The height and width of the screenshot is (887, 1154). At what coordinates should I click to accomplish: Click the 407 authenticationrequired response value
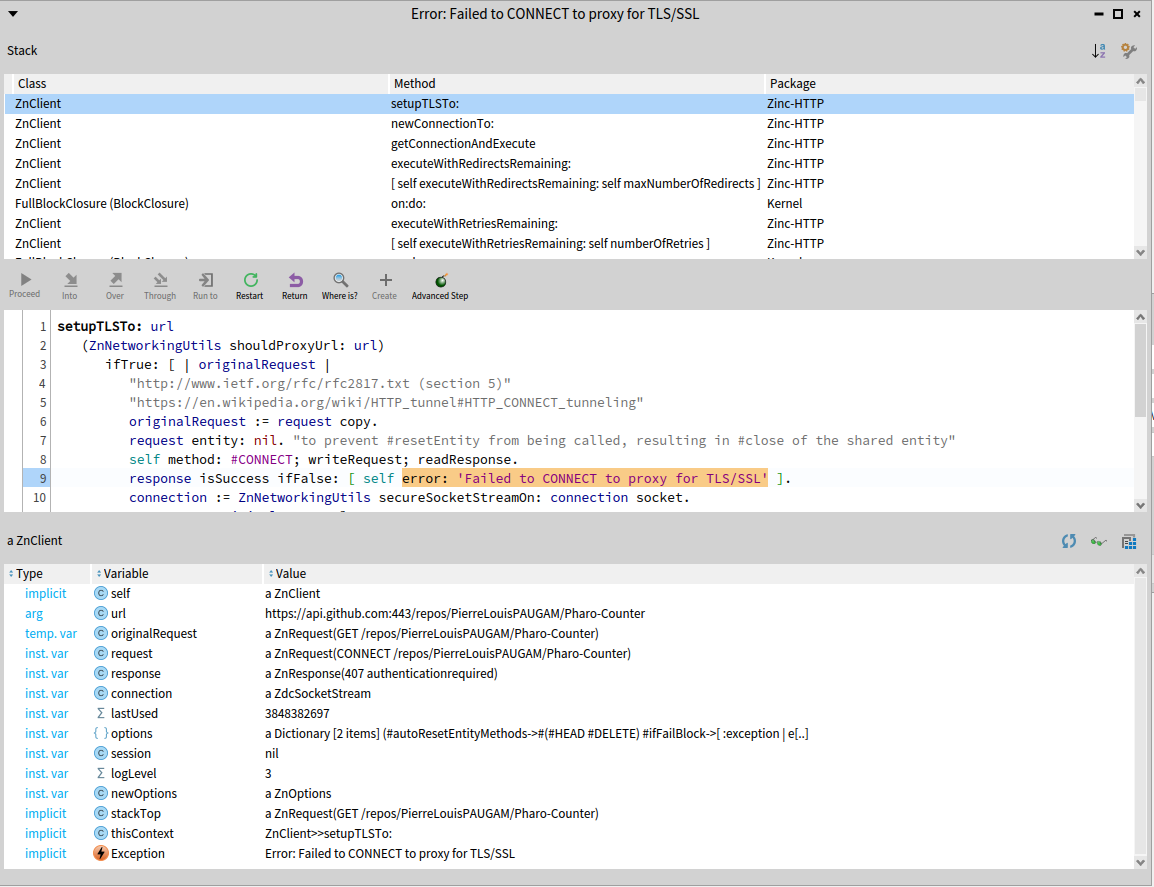381,674
